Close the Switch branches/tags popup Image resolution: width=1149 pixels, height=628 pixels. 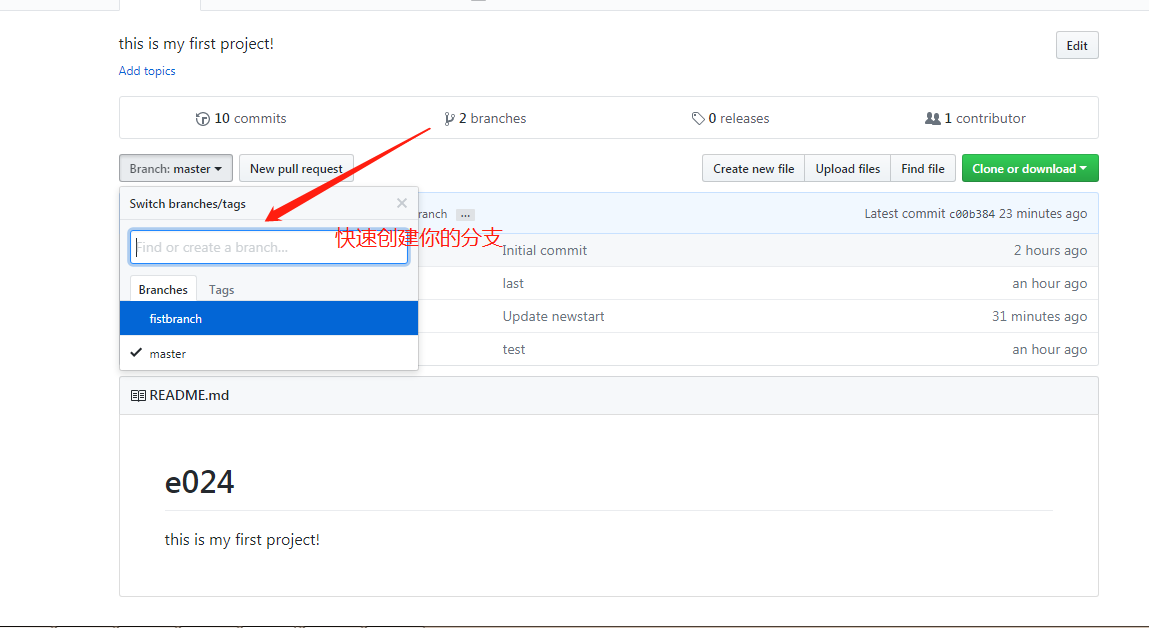coord(402,203)
